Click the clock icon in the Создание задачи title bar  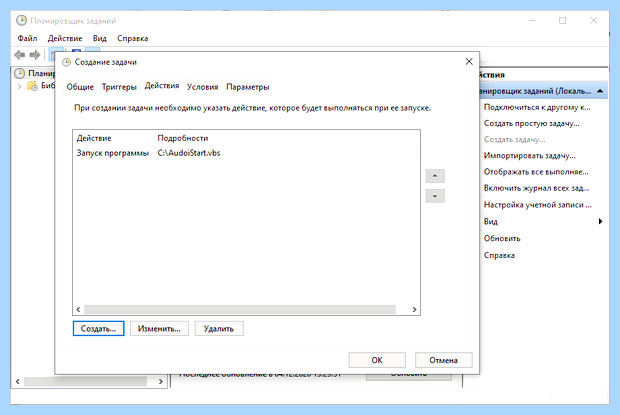pos(66,62)
